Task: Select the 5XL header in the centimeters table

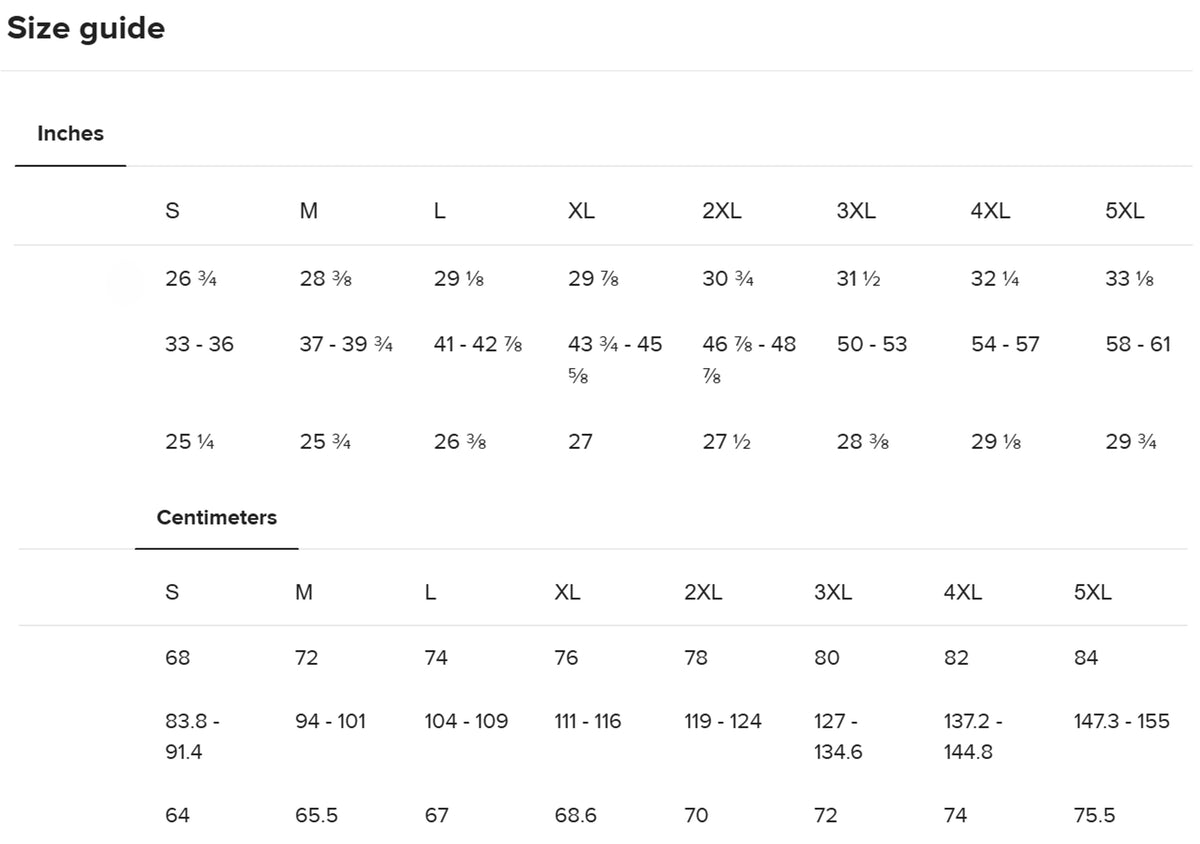Action: point(1092,592)
